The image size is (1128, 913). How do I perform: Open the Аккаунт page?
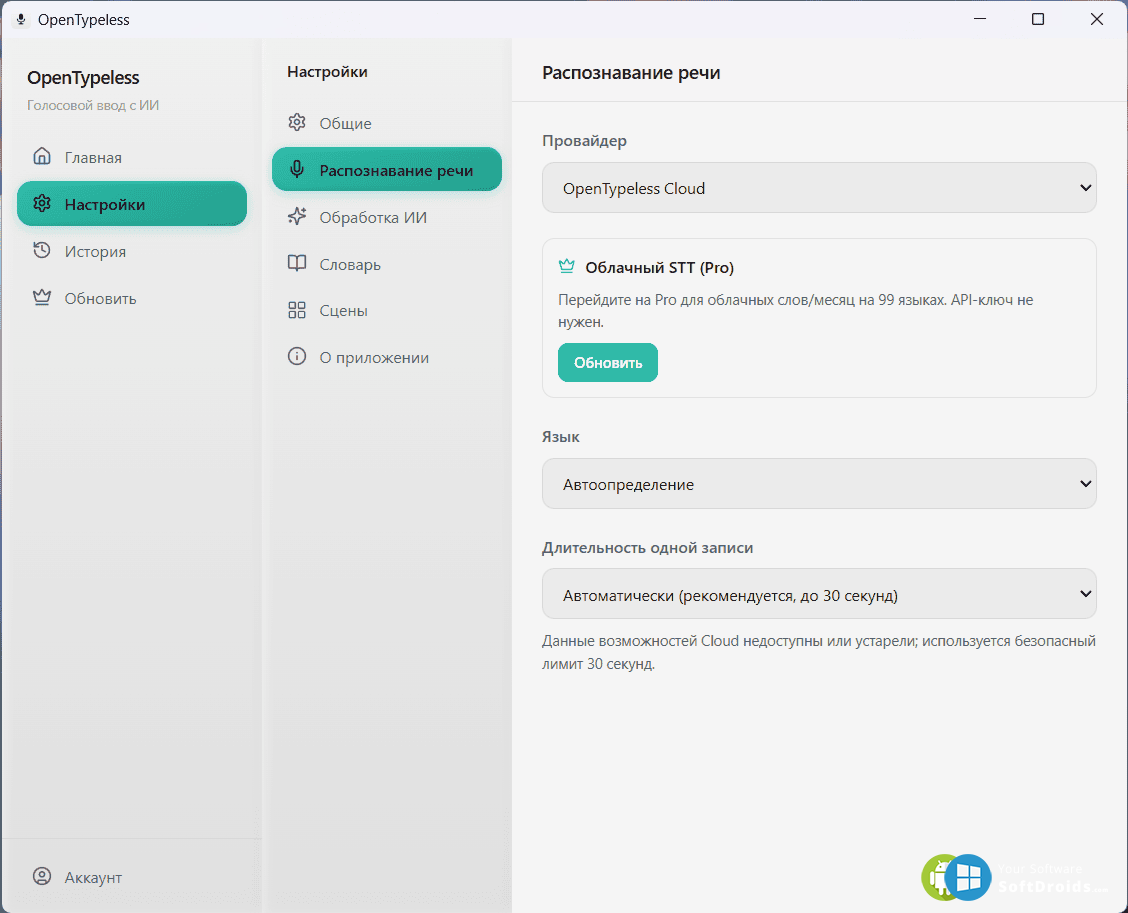pyautogui.click(x=132, y=877)
